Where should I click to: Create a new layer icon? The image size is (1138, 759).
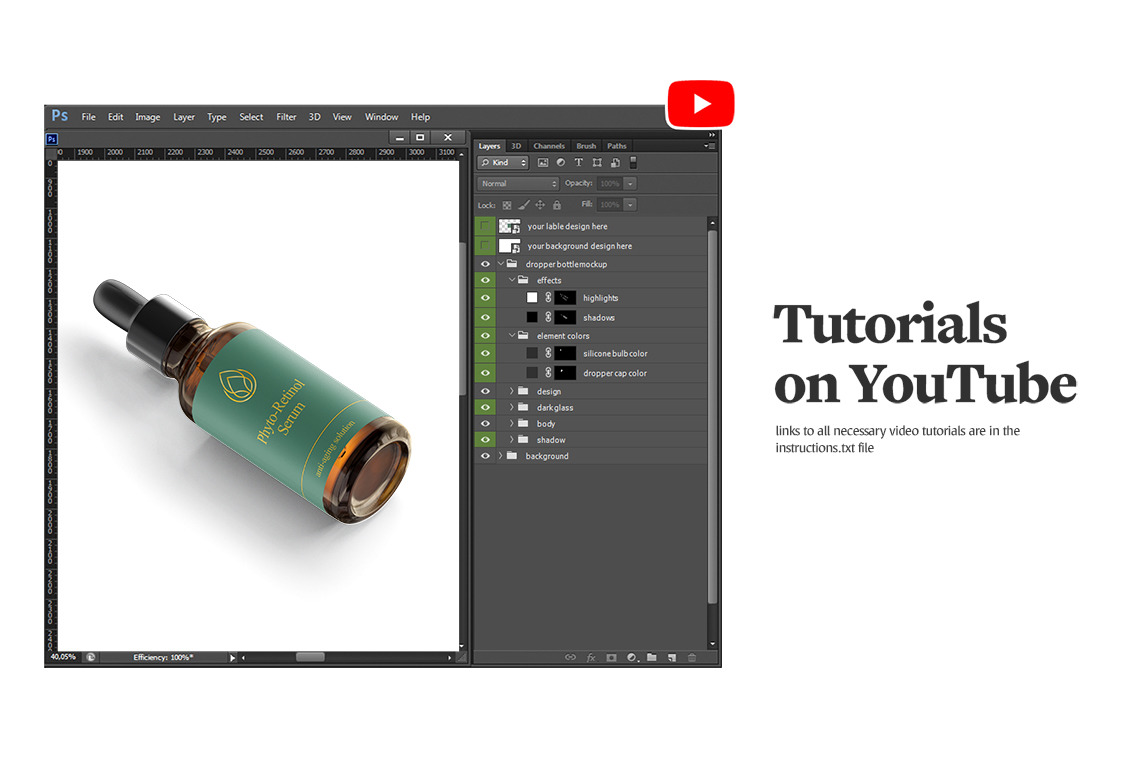[x=672, y=657]
